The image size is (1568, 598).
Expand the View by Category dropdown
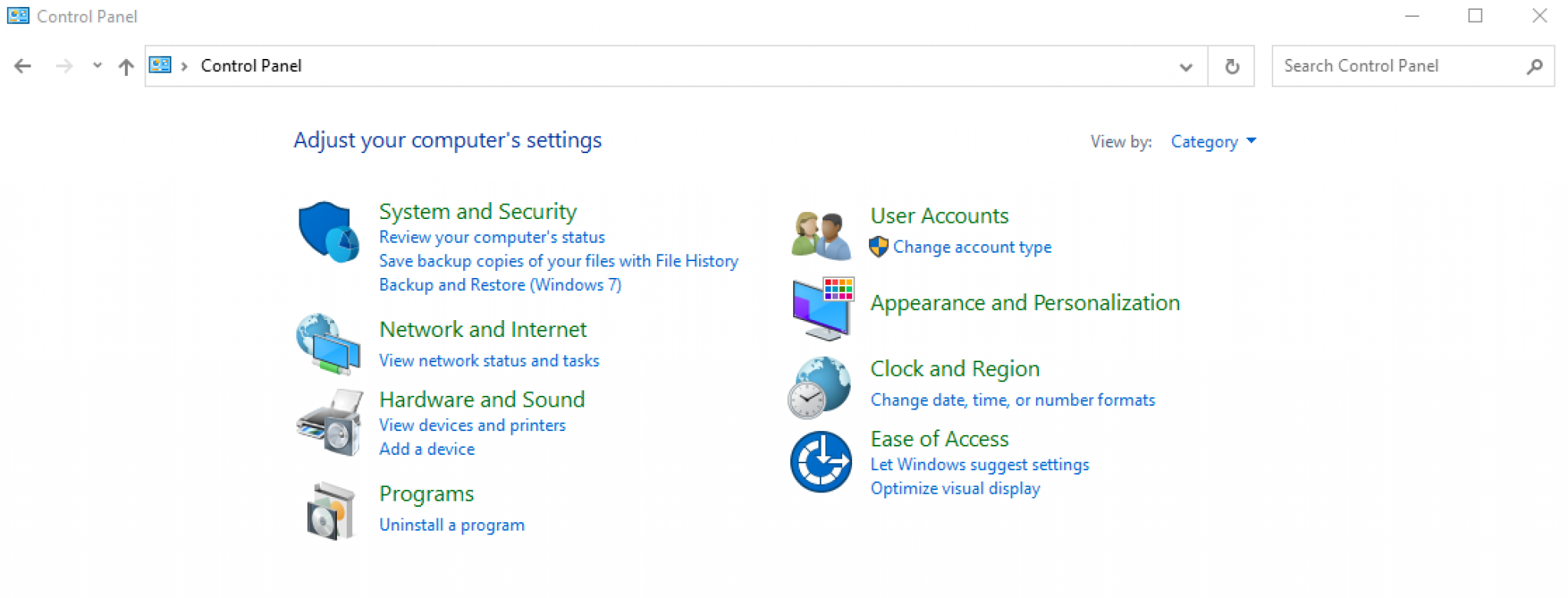click(x=1214, y=142)
